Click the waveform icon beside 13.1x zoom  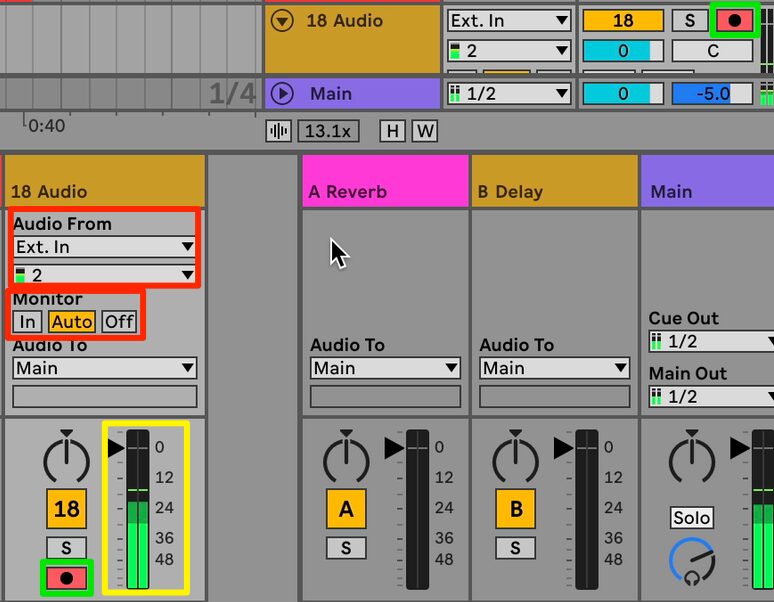[x=278, y=131]
